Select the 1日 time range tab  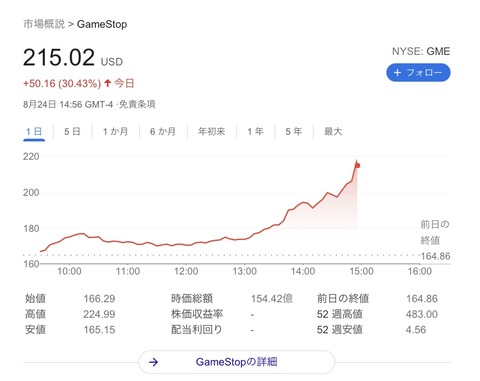[x=34, y=131]
